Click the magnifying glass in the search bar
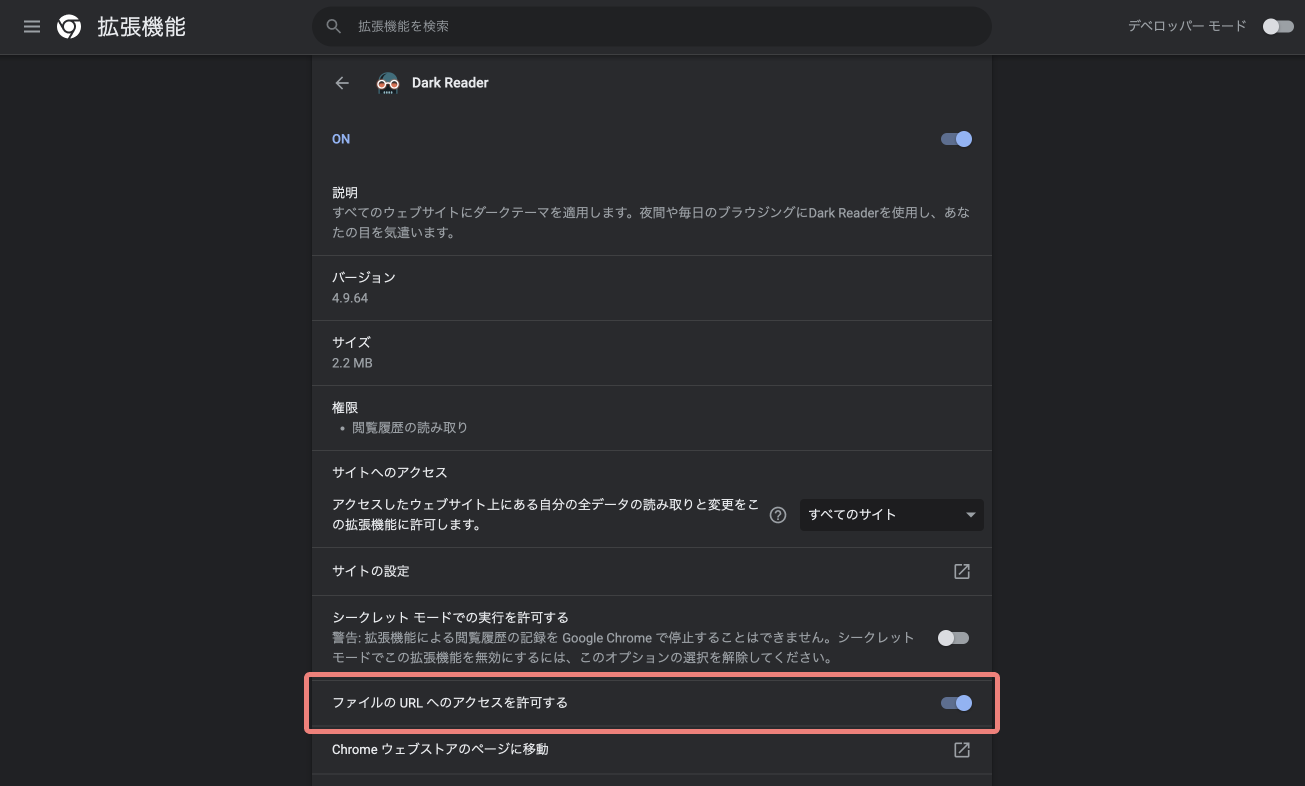The width and height of the screenshot is (1305, 786). tap(333, 26)
